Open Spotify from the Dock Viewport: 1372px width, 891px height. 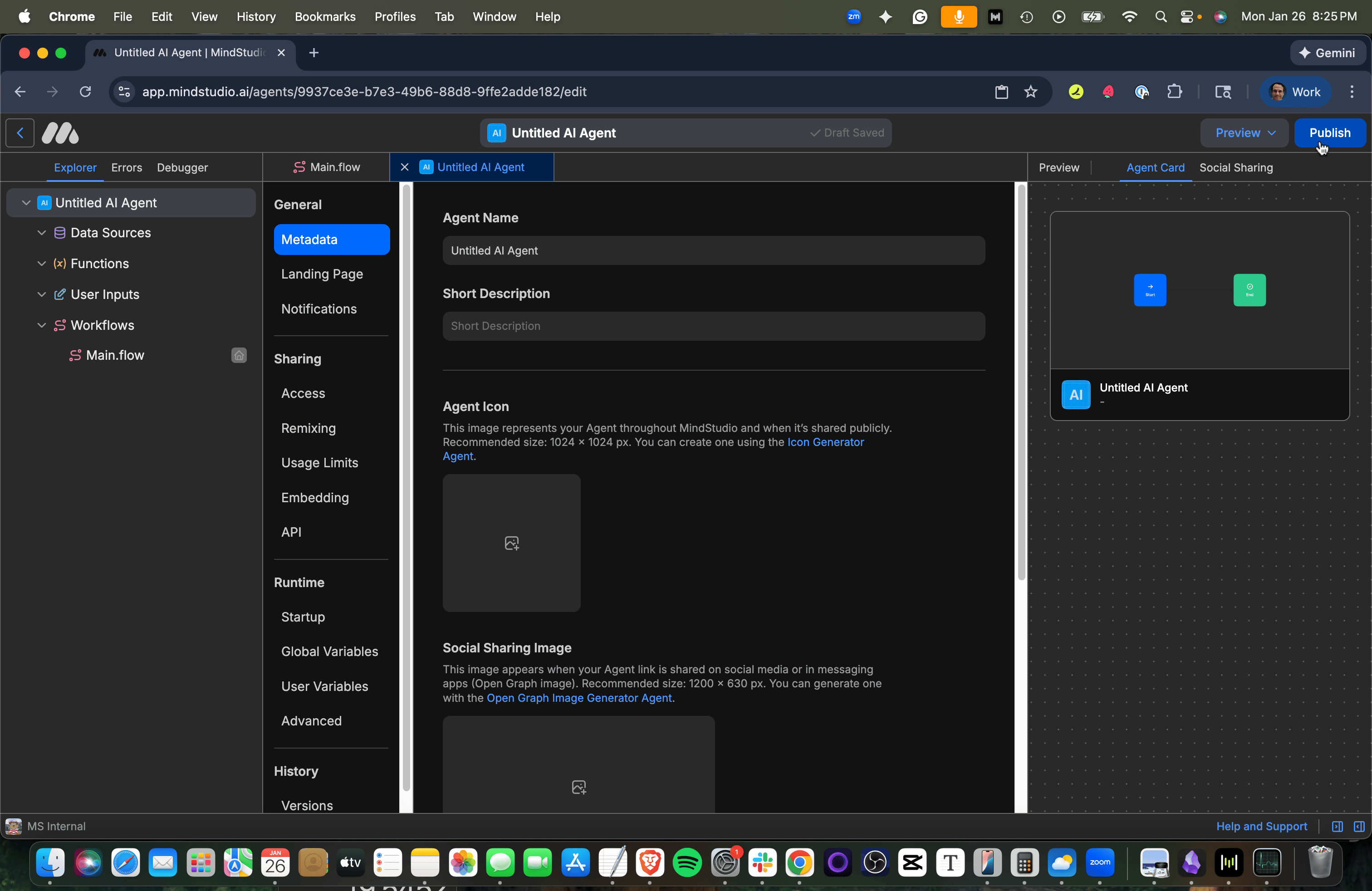pyautogui.click(x=687, y=863)
